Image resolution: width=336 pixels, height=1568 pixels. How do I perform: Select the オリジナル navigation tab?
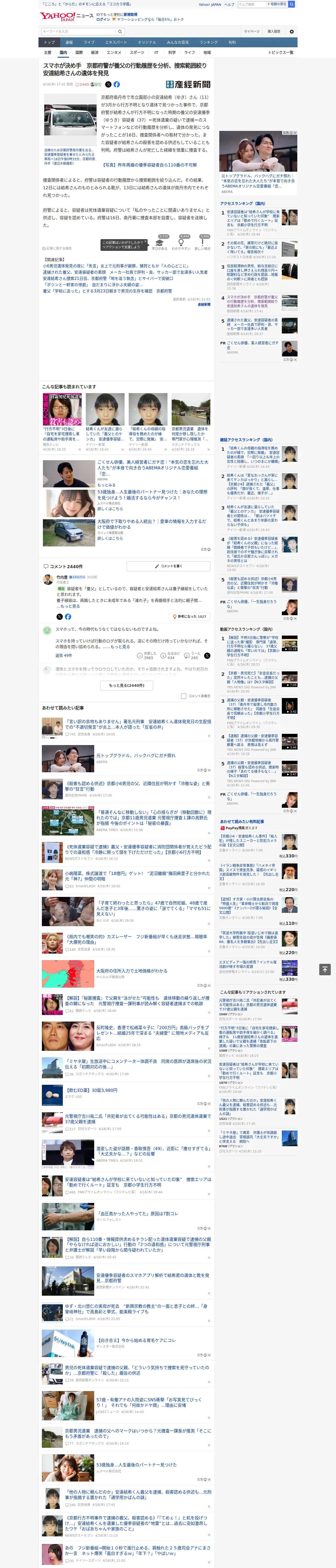[147, 43]
